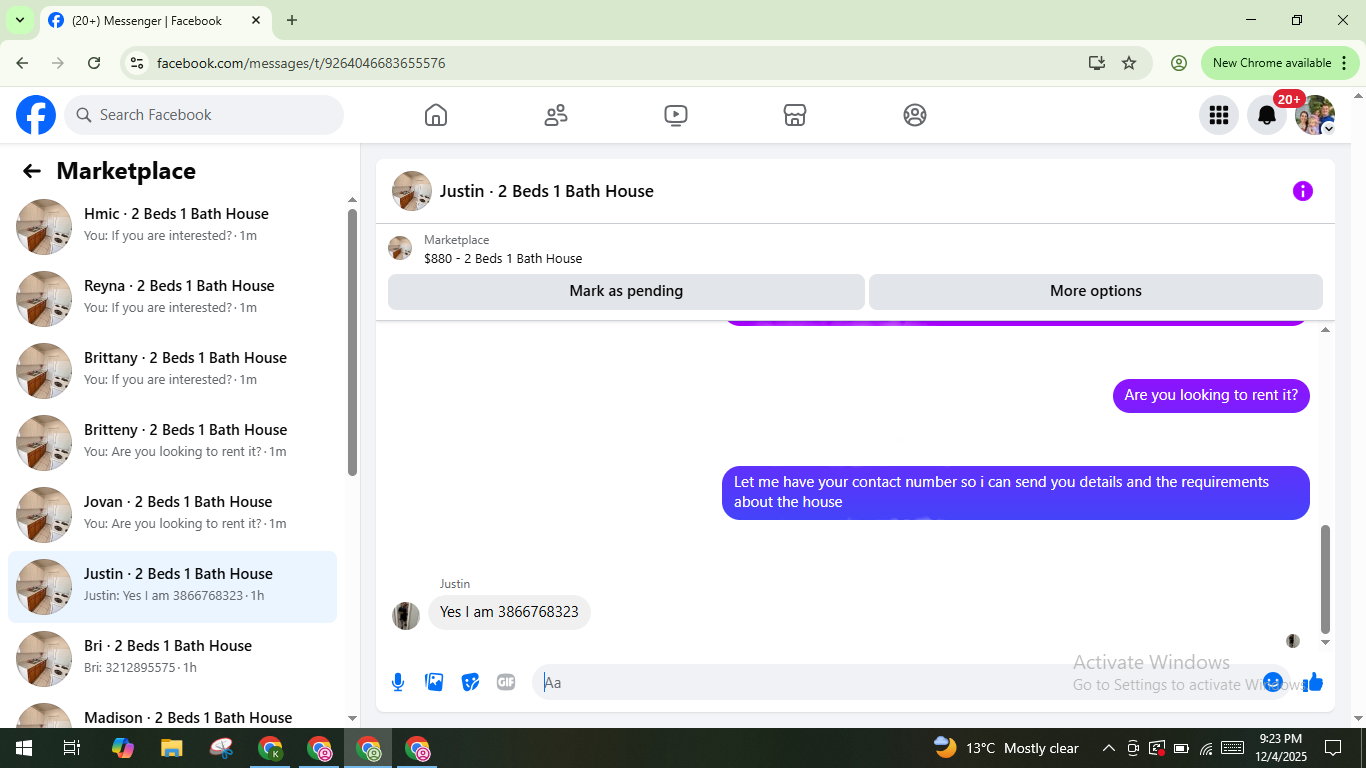Screen dimensions: 1366x768
Task: Show hidden system tray icons
Action: coord(1108,748)
